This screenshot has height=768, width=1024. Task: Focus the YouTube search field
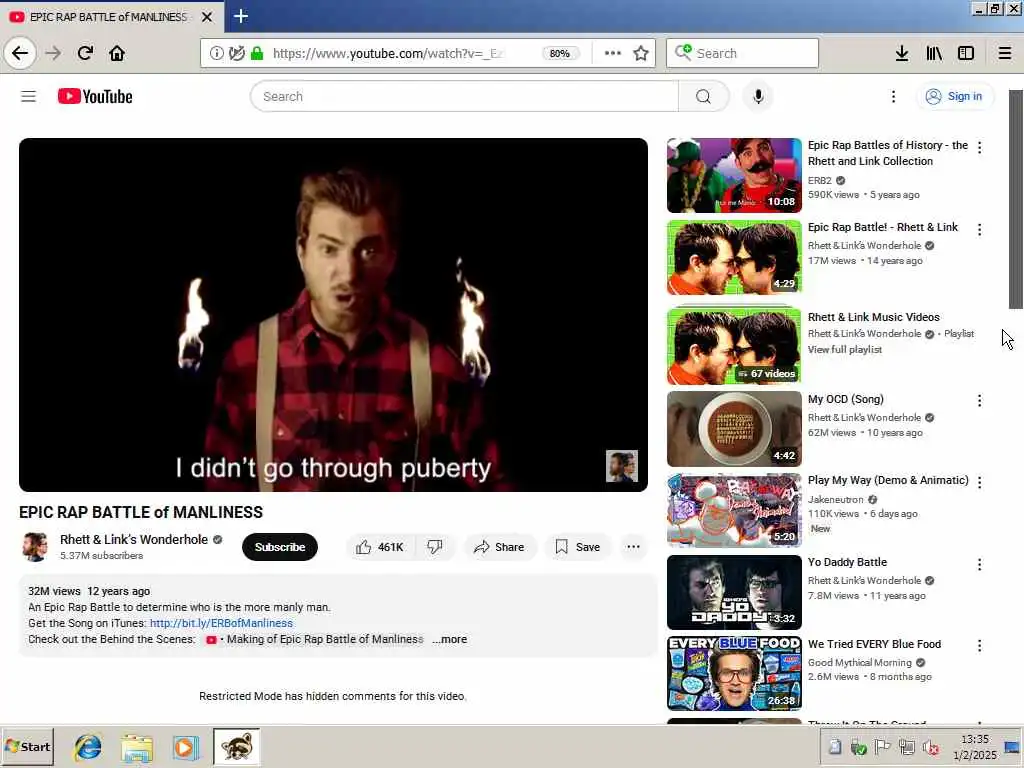pyautogui.click(x=465, y=97)
